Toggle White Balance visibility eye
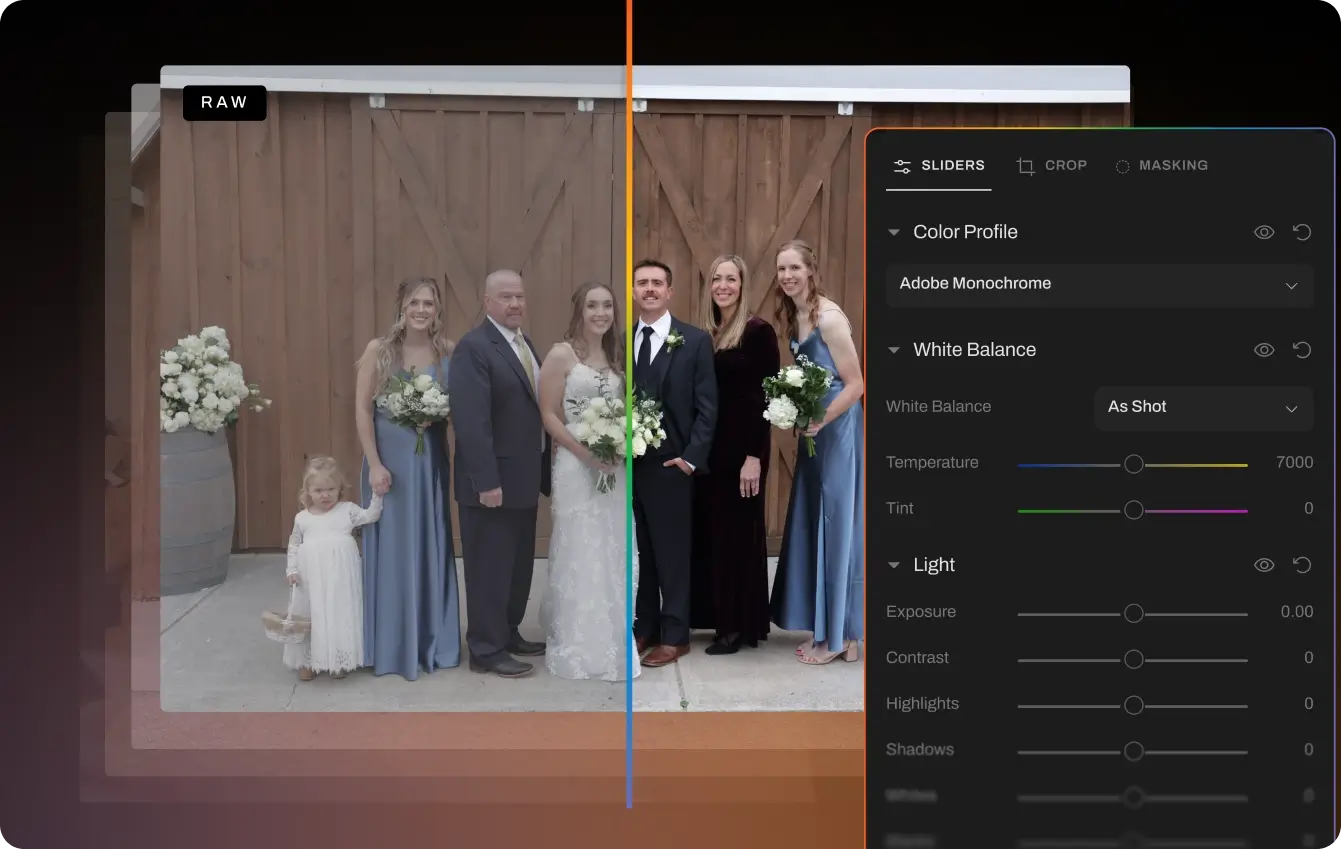The image size is (1341, 849). pos(1264,350)
